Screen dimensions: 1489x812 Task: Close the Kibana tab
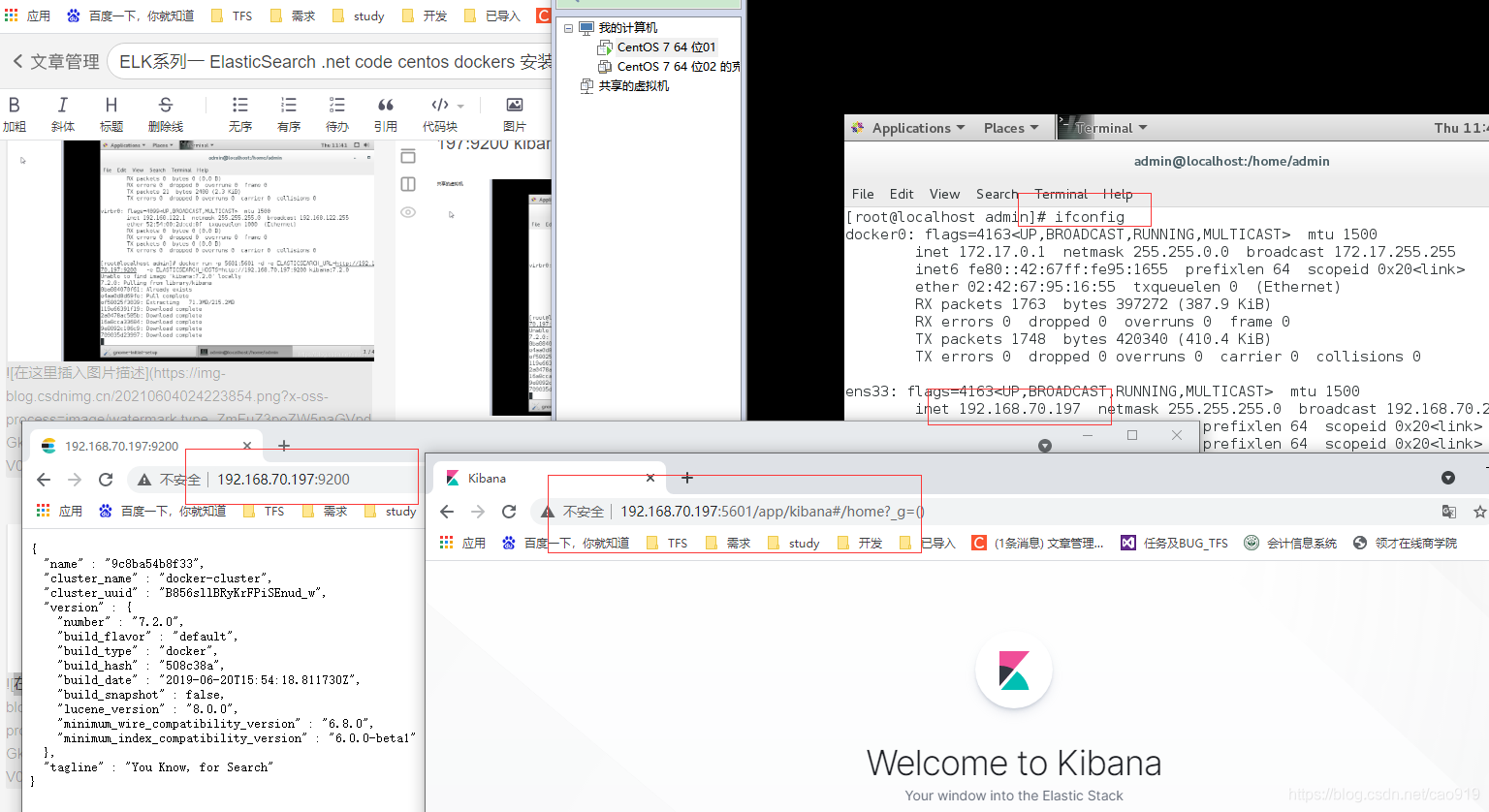(650, 478)
